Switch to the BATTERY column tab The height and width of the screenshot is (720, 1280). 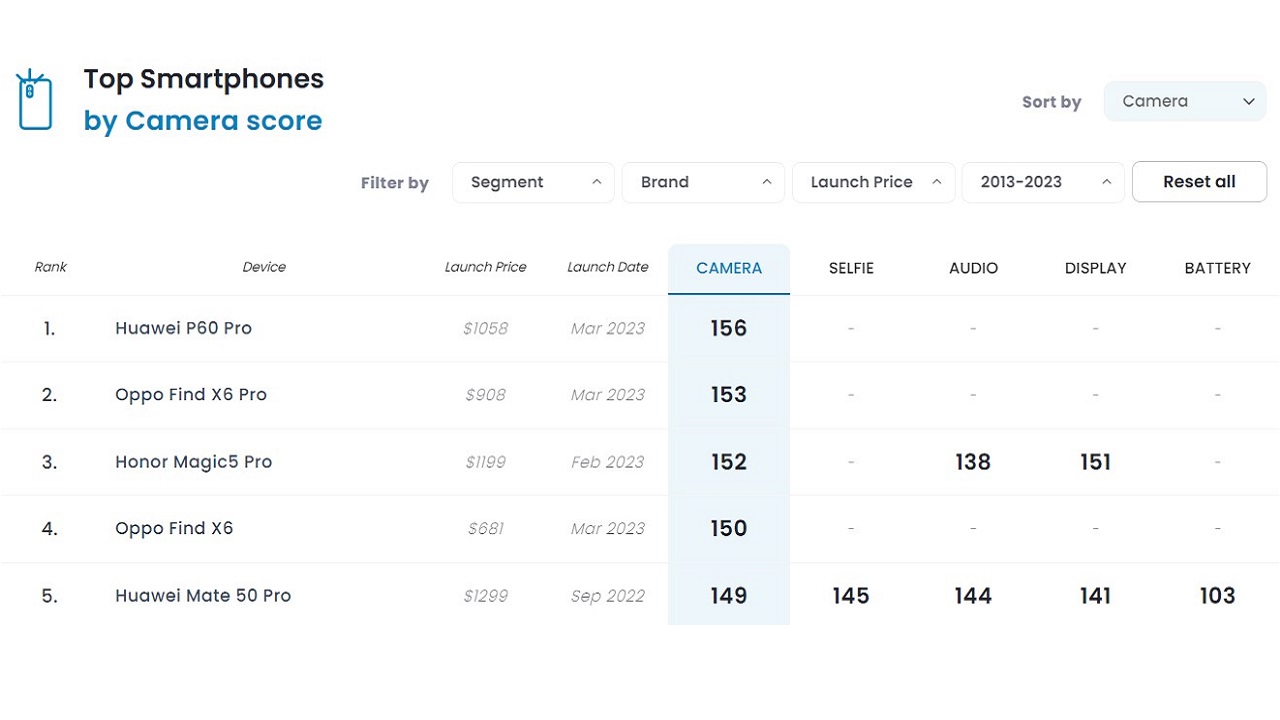coord(1217,268)
